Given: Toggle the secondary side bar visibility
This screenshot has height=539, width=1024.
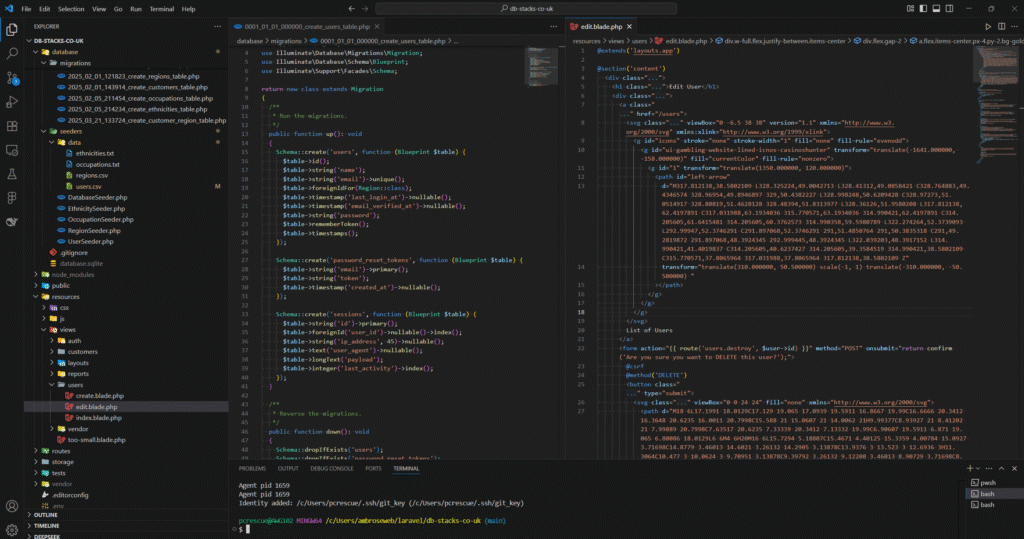Looking at the screenshot, I should pyautogui.click(x=950, y=8).
